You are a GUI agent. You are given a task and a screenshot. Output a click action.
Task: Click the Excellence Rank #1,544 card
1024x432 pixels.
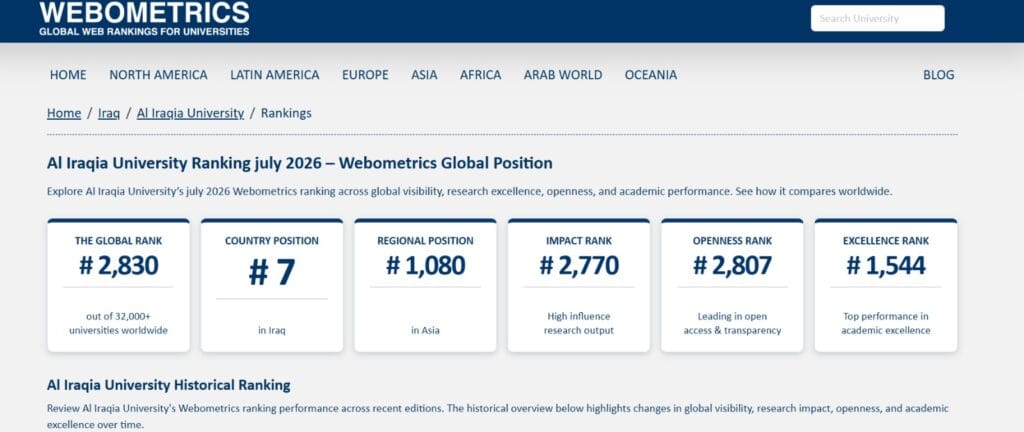pos(886,285)
